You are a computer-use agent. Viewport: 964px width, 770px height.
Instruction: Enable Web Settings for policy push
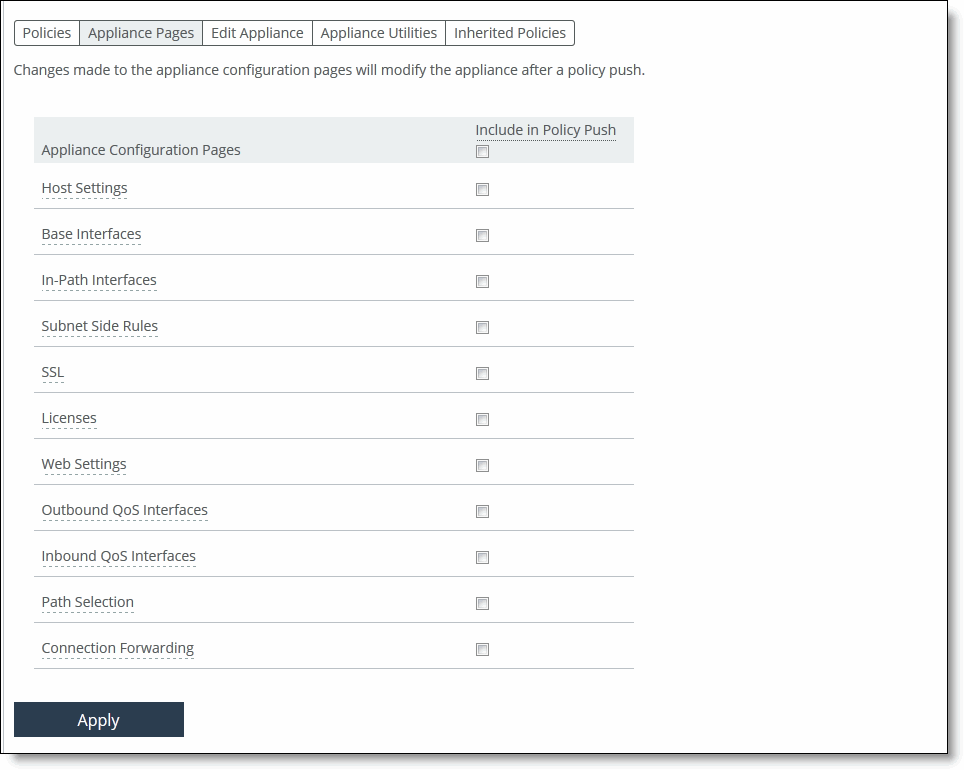(x=482, y=465)
